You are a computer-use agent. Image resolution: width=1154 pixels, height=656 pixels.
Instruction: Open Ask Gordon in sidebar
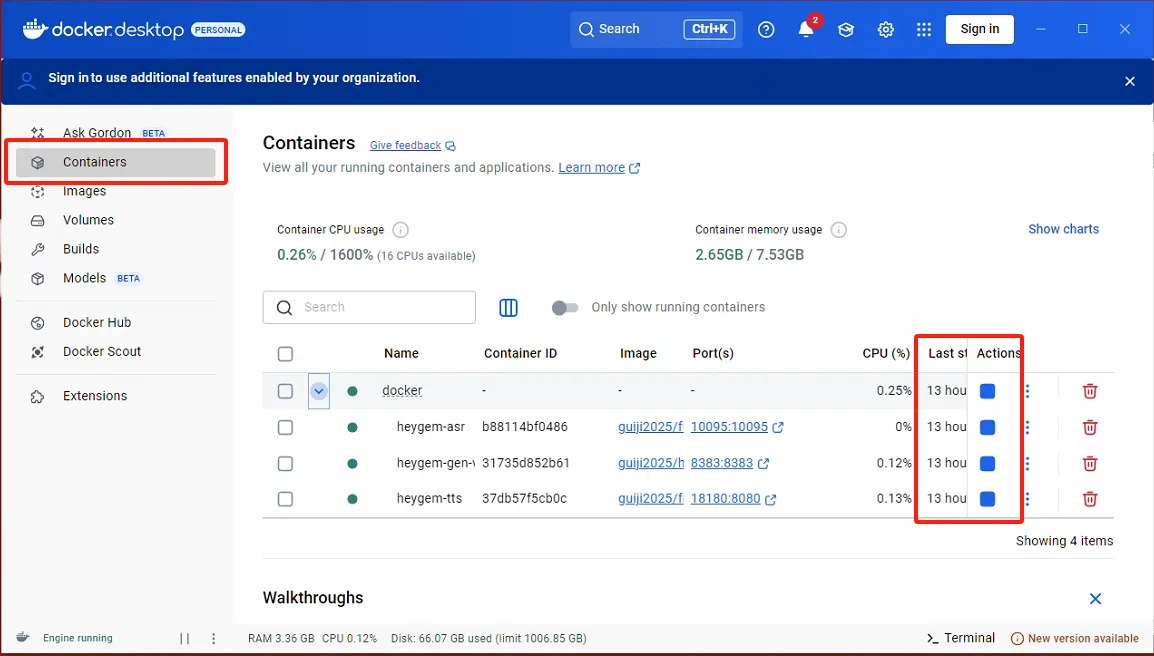[116, 133]
